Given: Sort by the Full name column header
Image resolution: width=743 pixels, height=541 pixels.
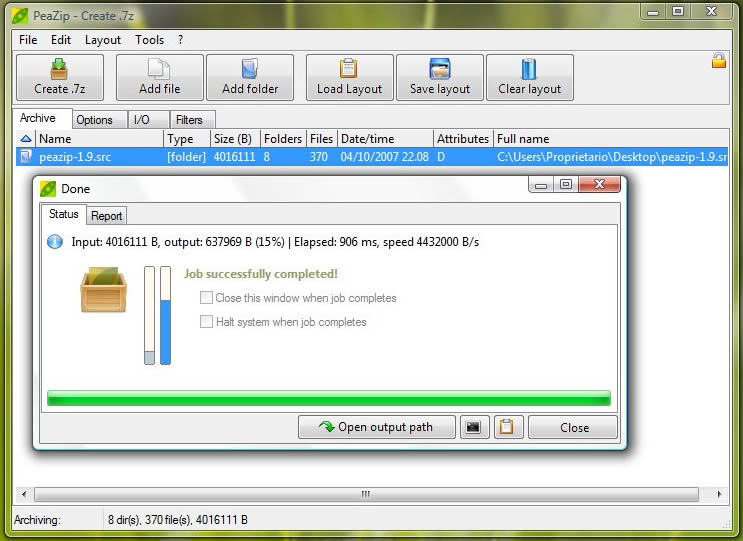Looking at the screenshot, I should click(611, 139).
